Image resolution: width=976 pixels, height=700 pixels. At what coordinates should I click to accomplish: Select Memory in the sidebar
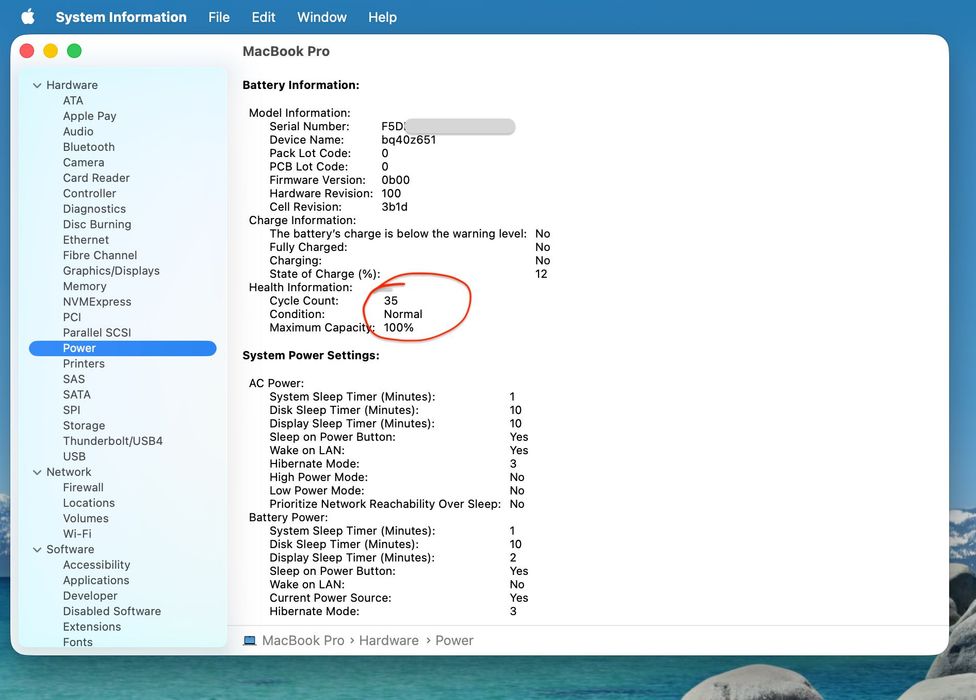(x=85, y=286)
